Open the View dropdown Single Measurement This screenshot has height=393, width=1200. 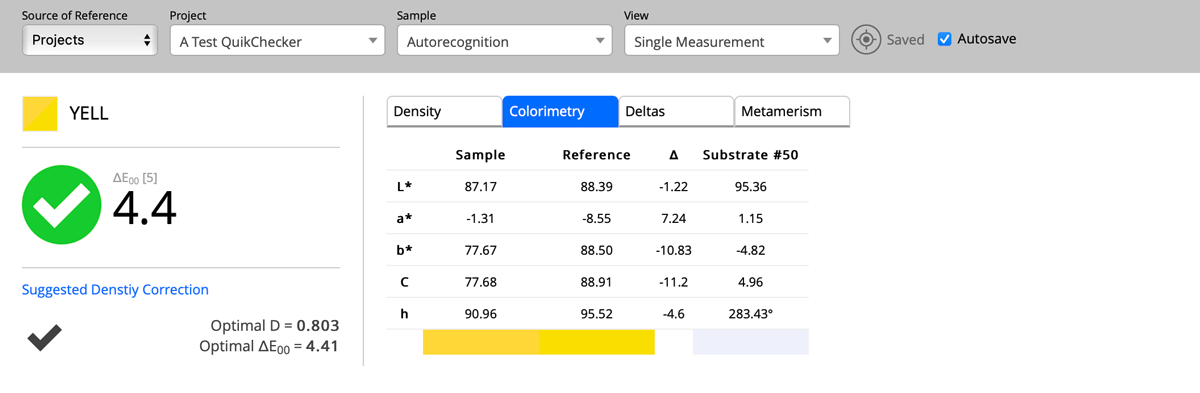tap(731, 41)
